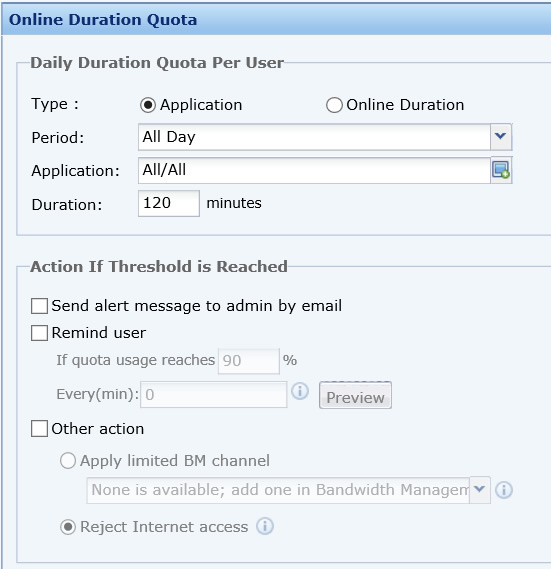The width and height of the screenshot is (551, 569).
Task: Expand the BM channel dropdown arrow
Action: (480, 490)
